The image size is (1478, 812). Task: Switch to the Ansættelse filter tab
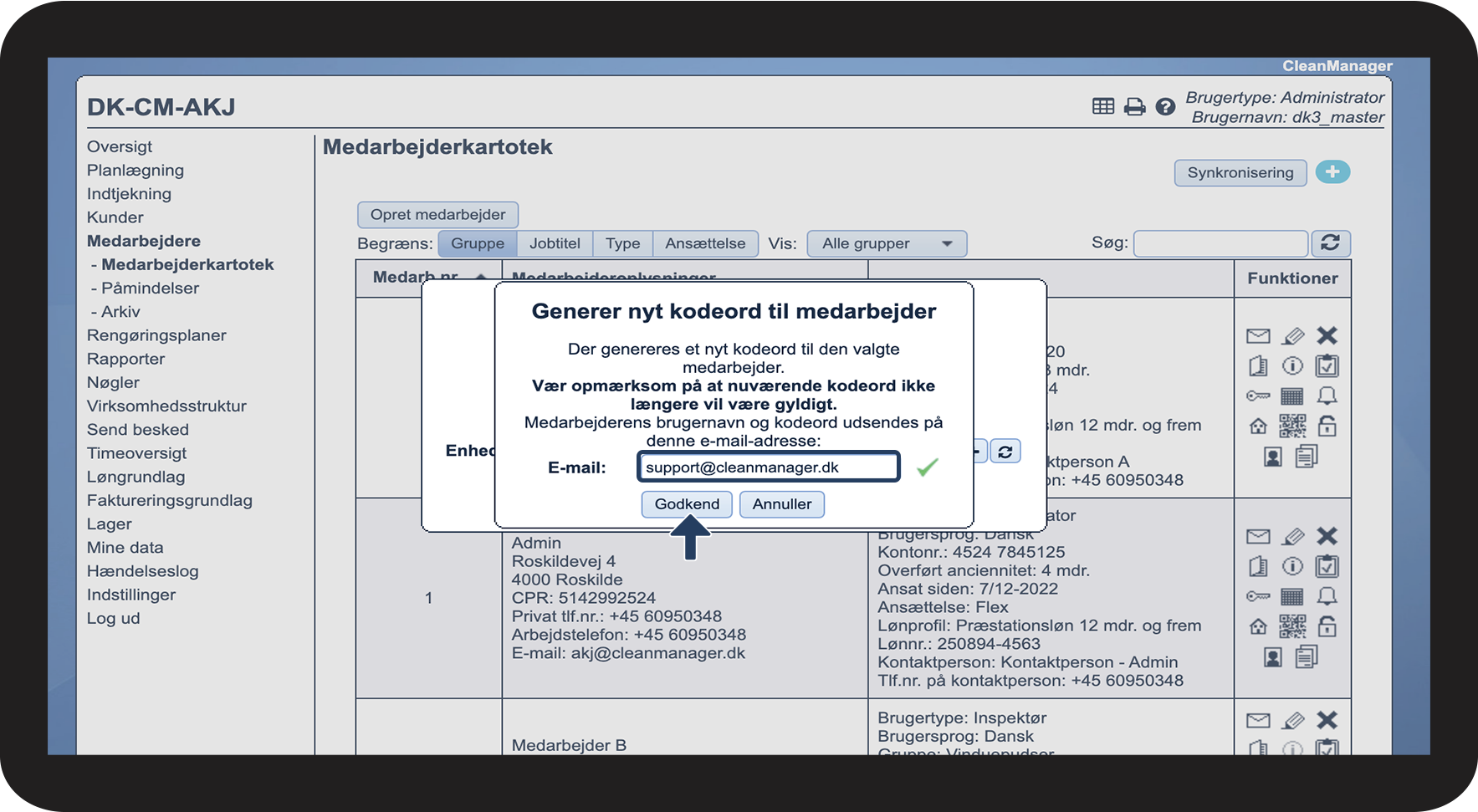[705, 243]
